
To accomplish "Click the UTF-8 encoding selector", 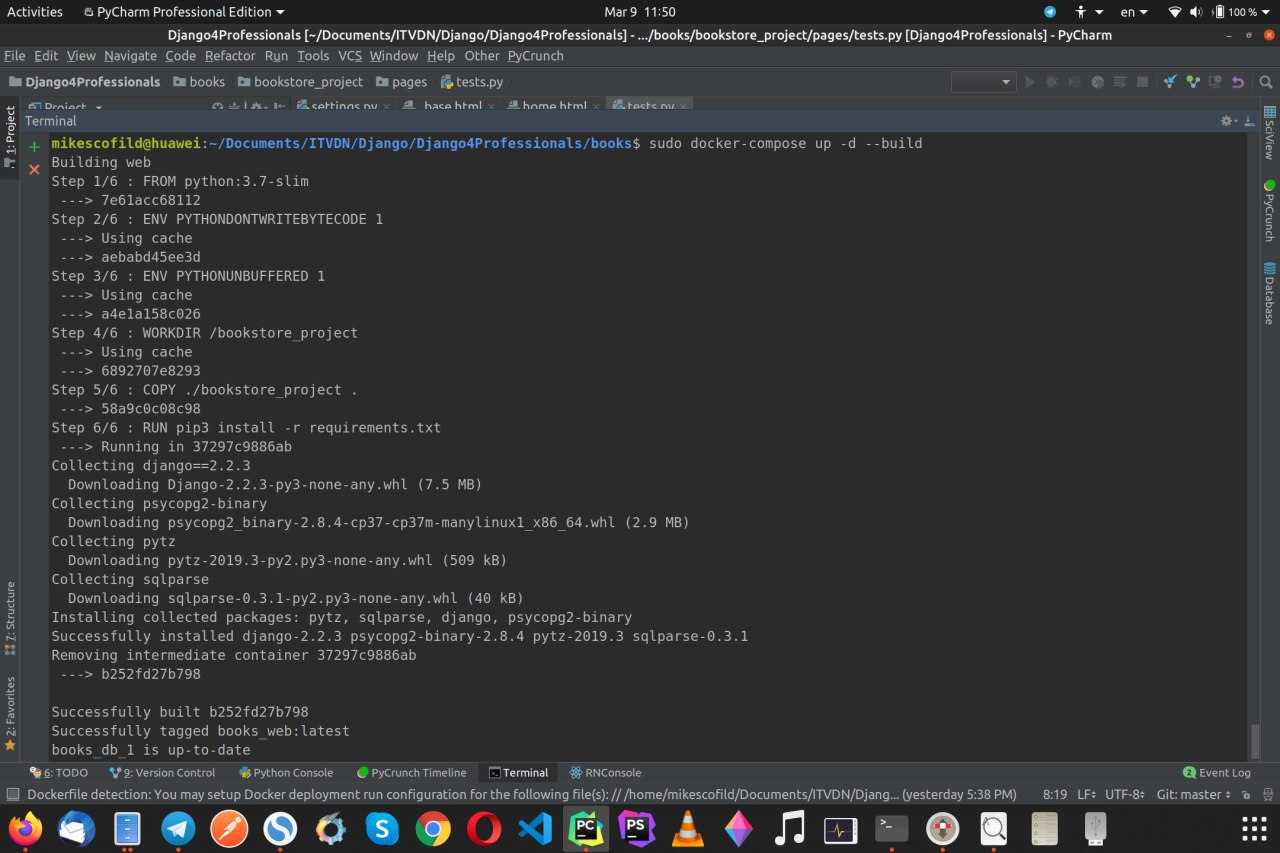I will (1125, 794).
